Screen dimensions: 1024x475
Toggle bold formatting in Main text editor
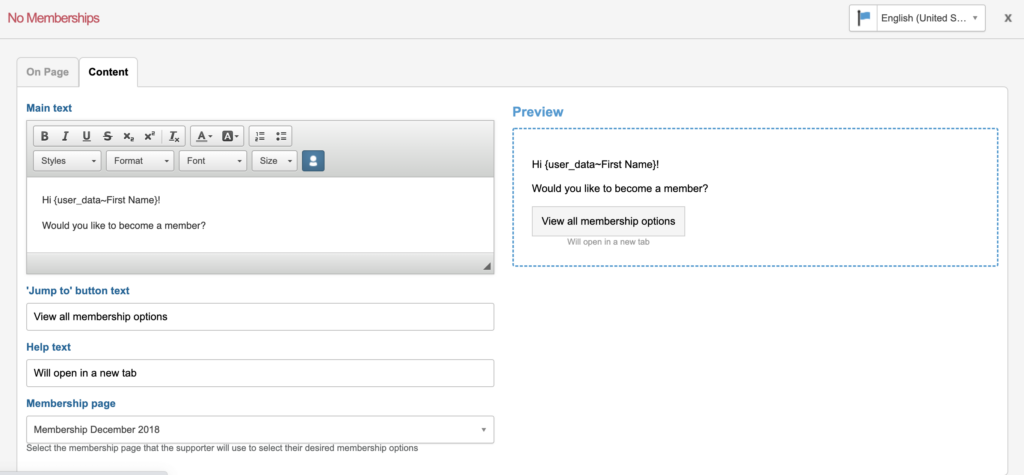pyautogui.click(x=44, y=136)
